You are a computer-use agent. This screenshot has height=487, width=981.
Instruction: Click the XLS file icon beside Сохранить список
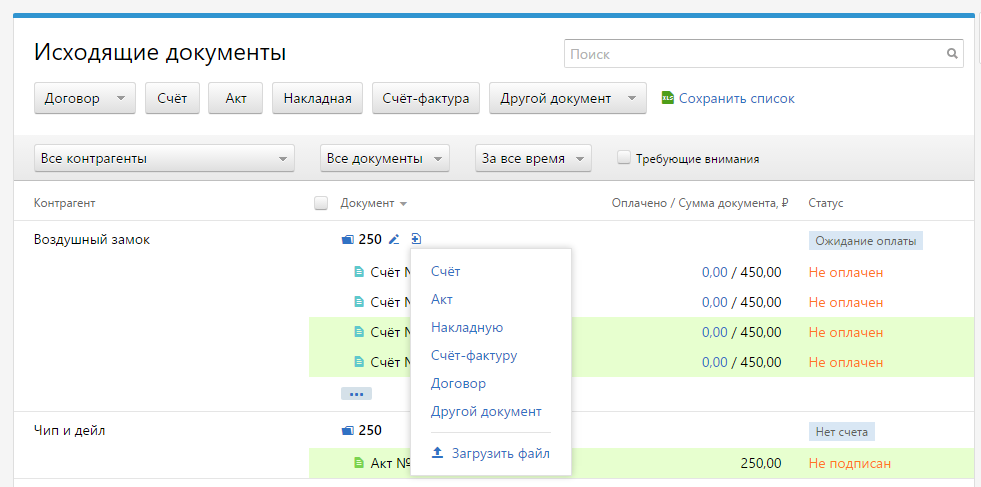click(x=668, y=98)
